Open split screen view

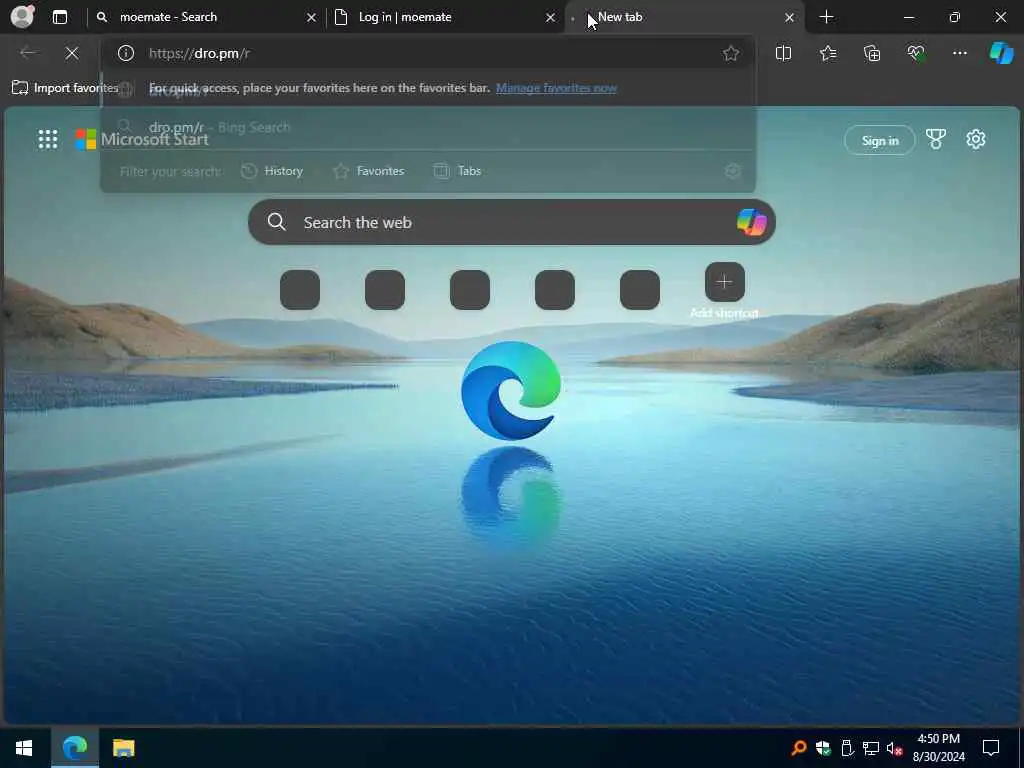click(783, 53)
